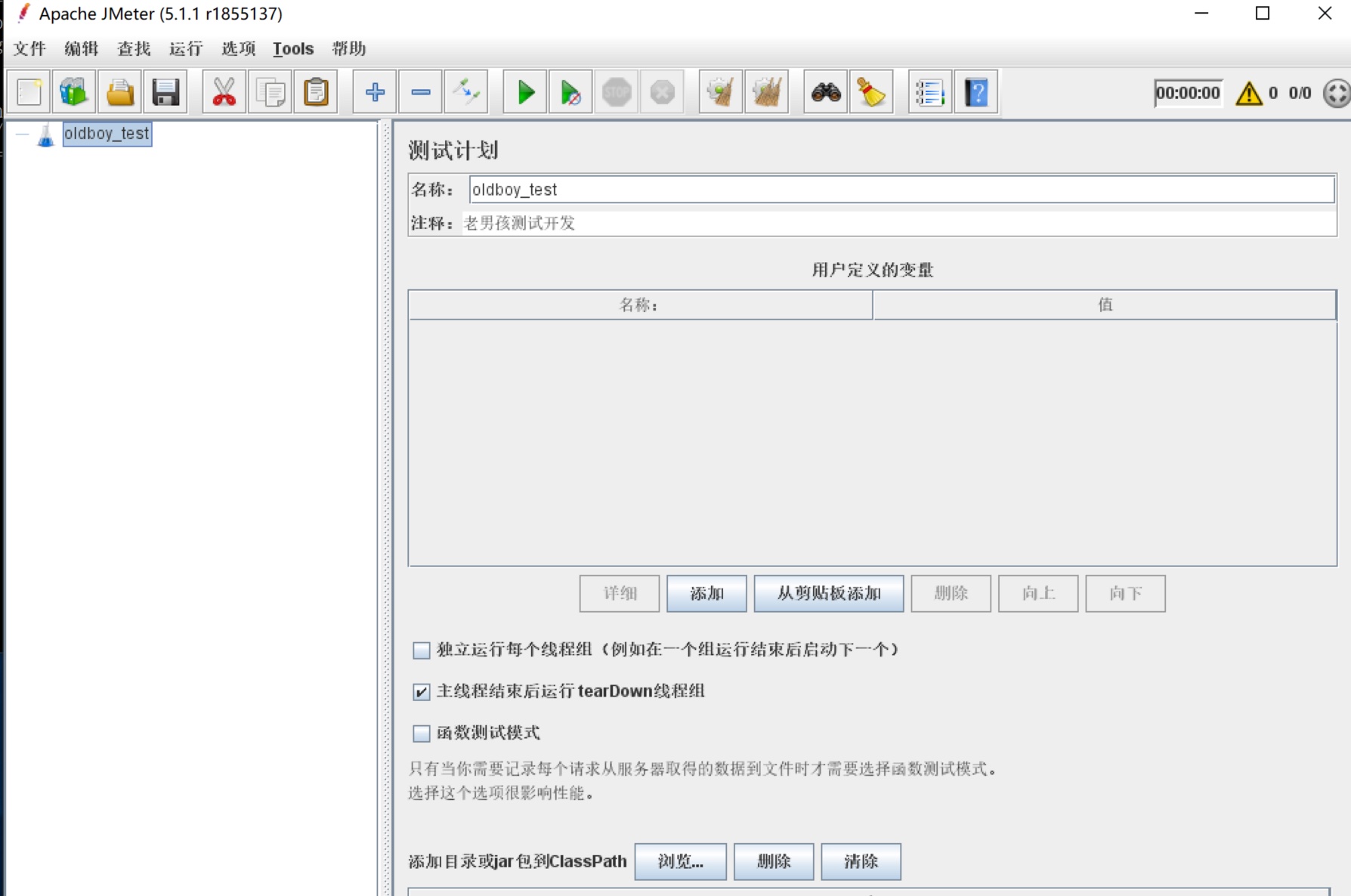Open the Function Helper list icon
Screen dimensions: 1351x896
click(x=930, y=93)
